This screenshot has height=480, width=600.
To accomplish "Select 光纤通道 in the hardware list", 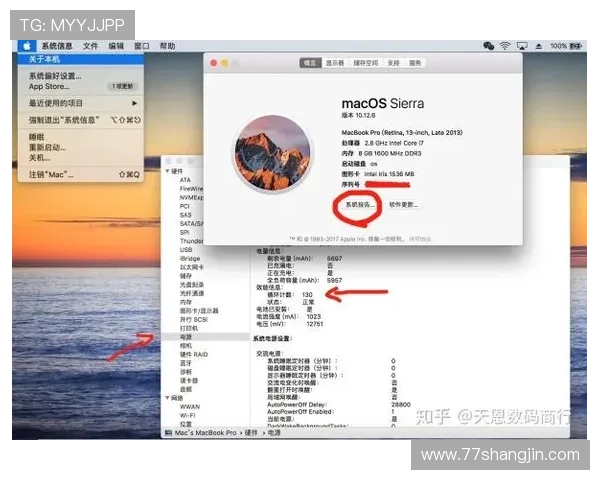I will coord(192,294).
